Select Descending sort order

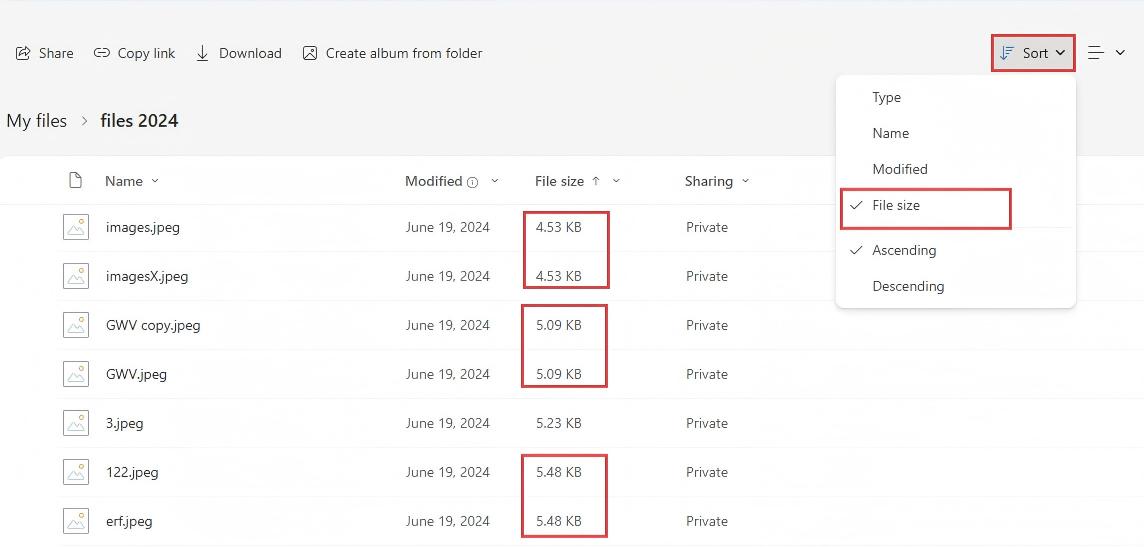(x=908, y=286)
